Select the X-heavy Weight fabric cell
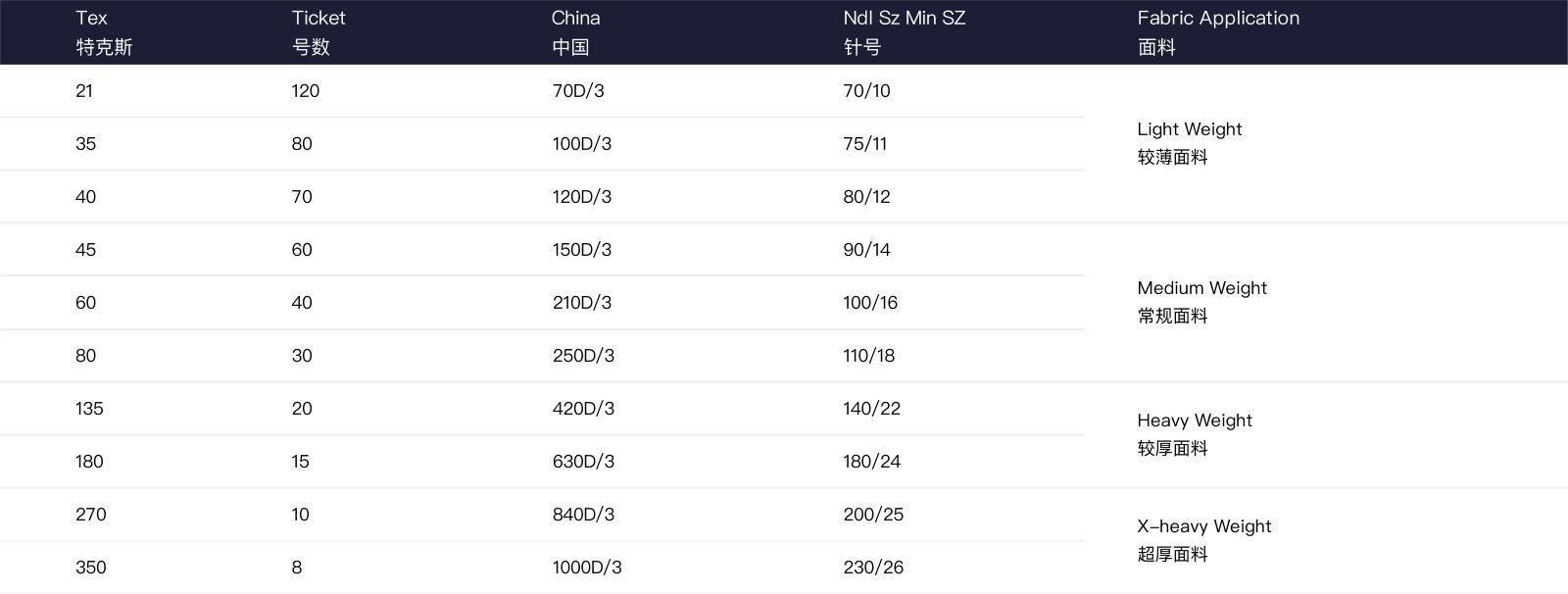This screenshot has height=594, width=1568. coord(1203,540)
